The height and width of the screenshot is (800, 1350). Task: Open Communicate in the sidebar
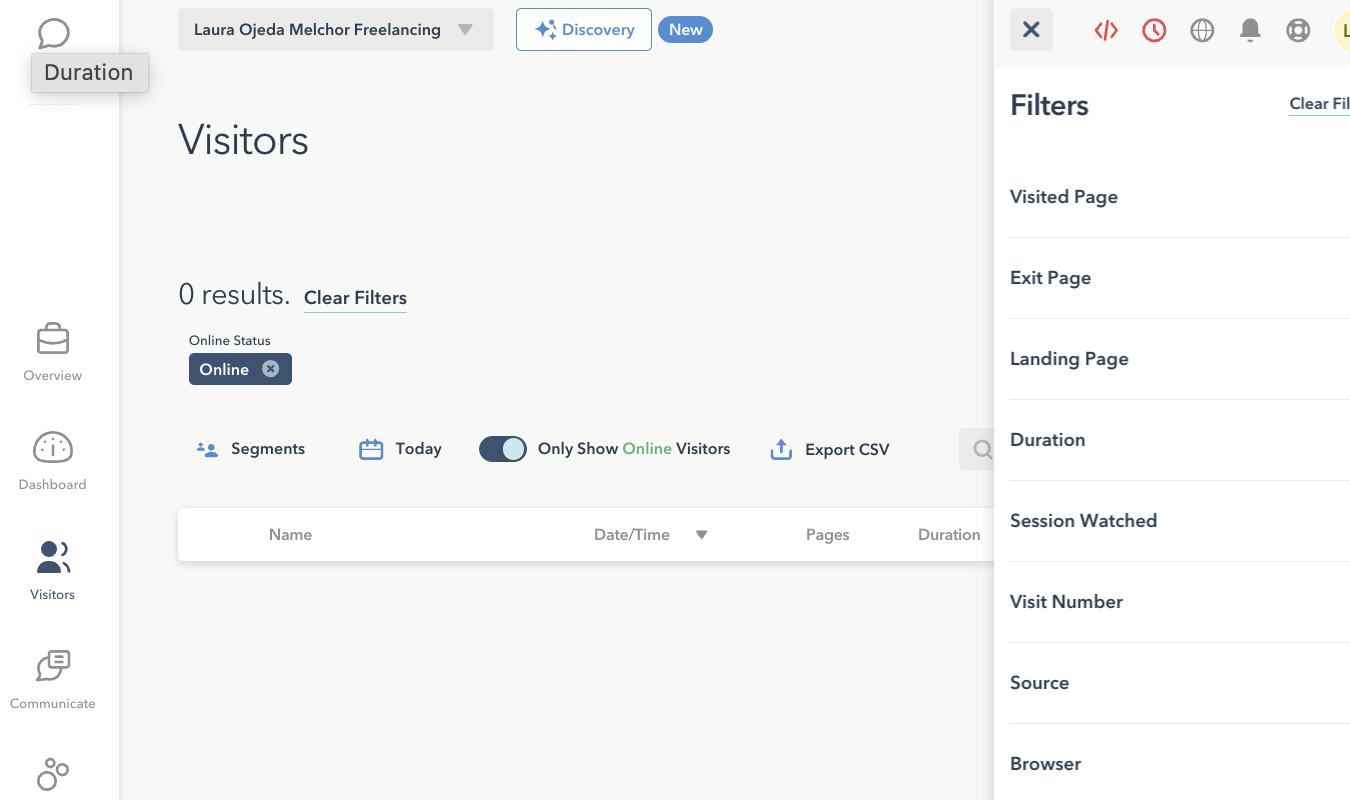[x=53, y=679]
